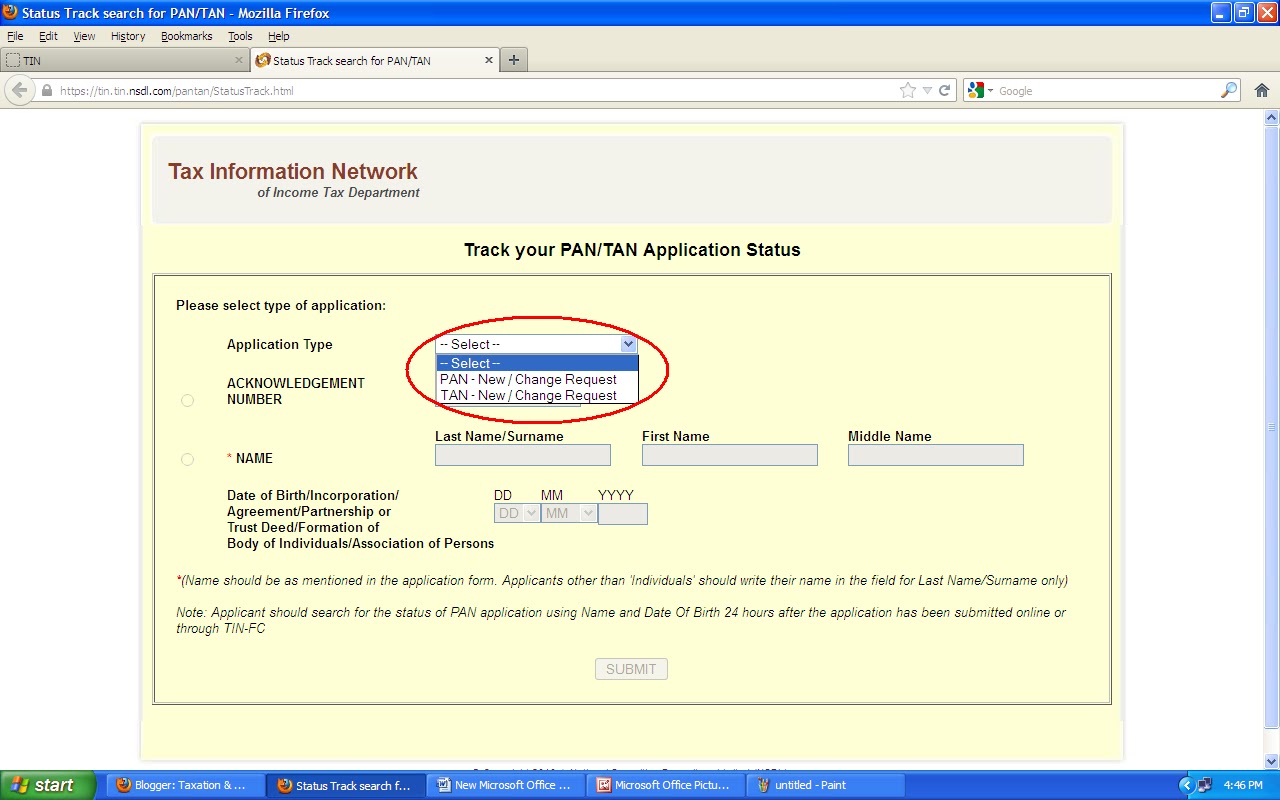The width and height of the screenshot is (1280, 800).
Task: Choose TAN - New / Change Request option
Action: click(x=528, y=395)
